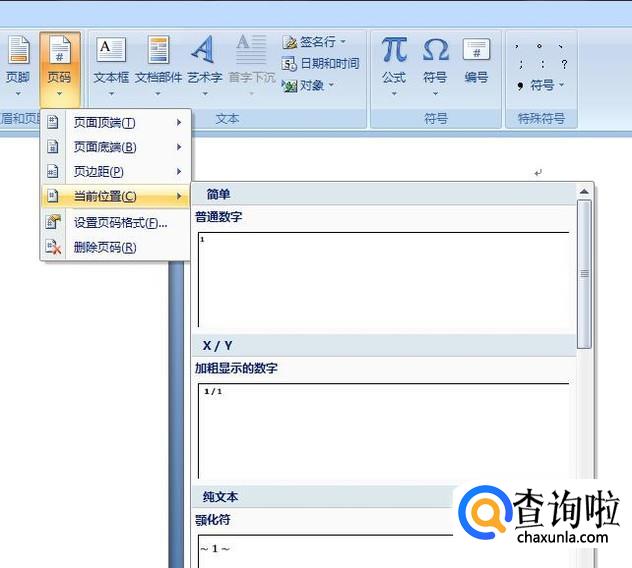Select the 普通数字 page number thumbnail
This screenshot has height=568, width=632.
(x=384, y=279)
